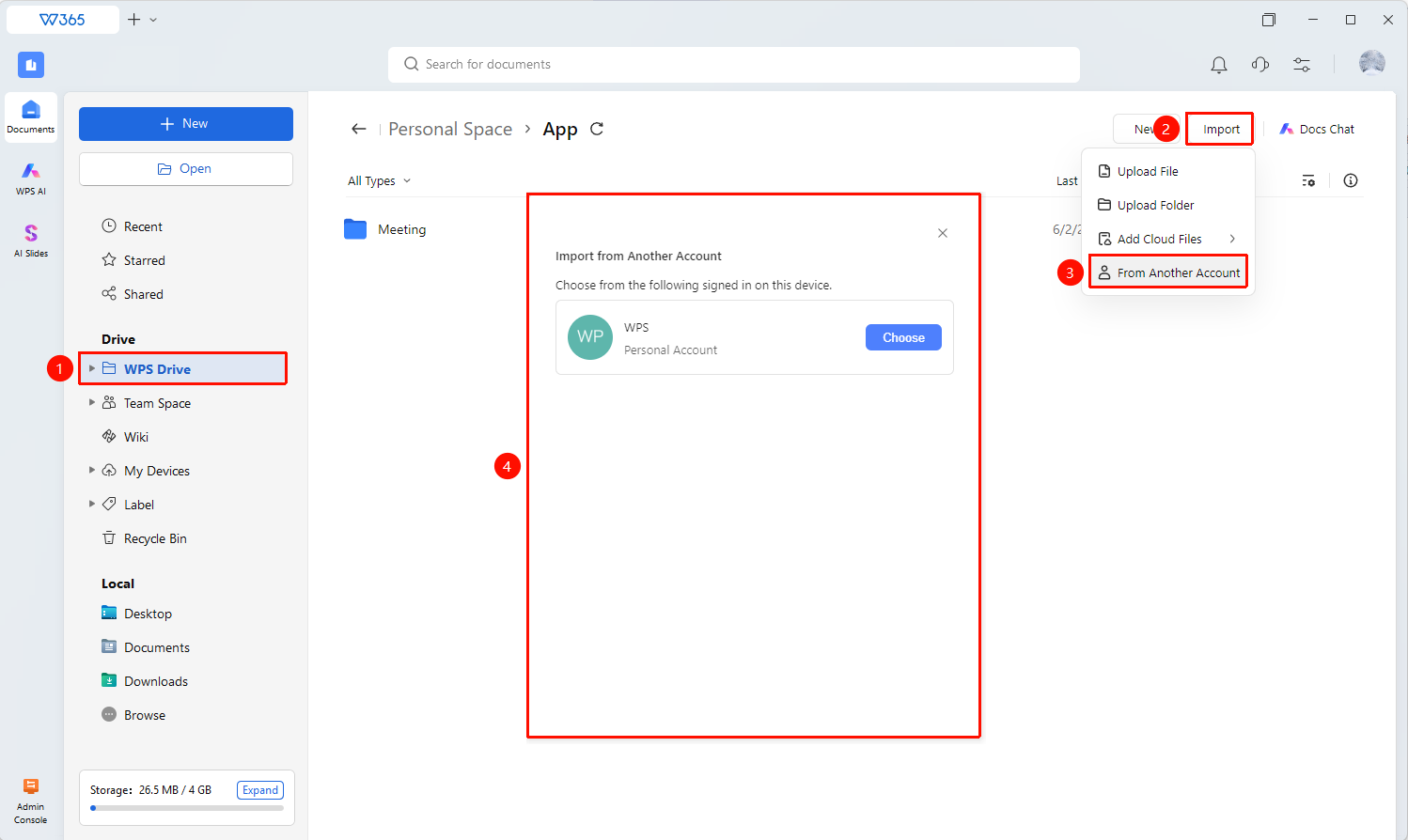1408x840 pixels.
Task: Click the blue WPS app logo icon
Action: (x=31, y=65)
